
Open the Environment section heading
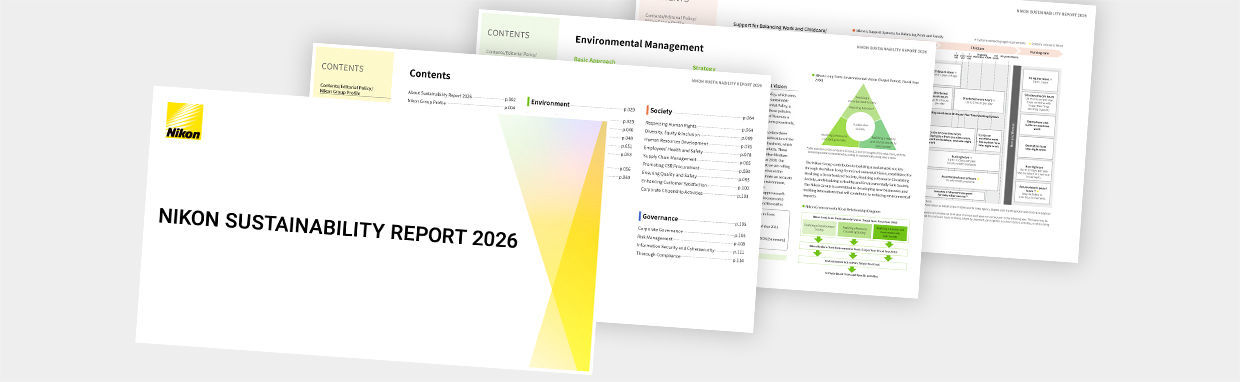coord(549,102)
